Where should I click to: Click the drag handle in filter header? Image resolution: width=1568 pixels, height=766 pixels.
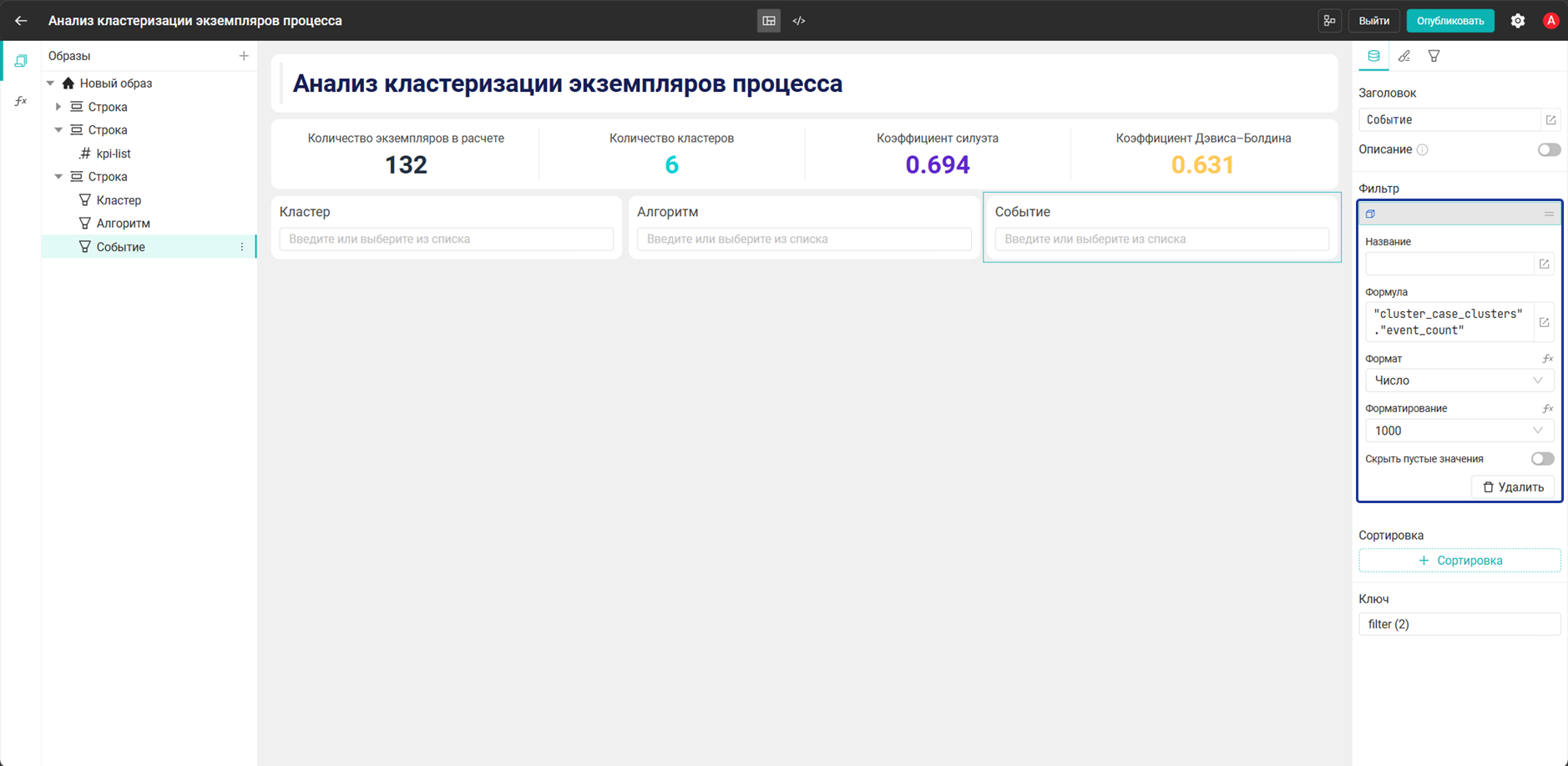point(1549,214)
